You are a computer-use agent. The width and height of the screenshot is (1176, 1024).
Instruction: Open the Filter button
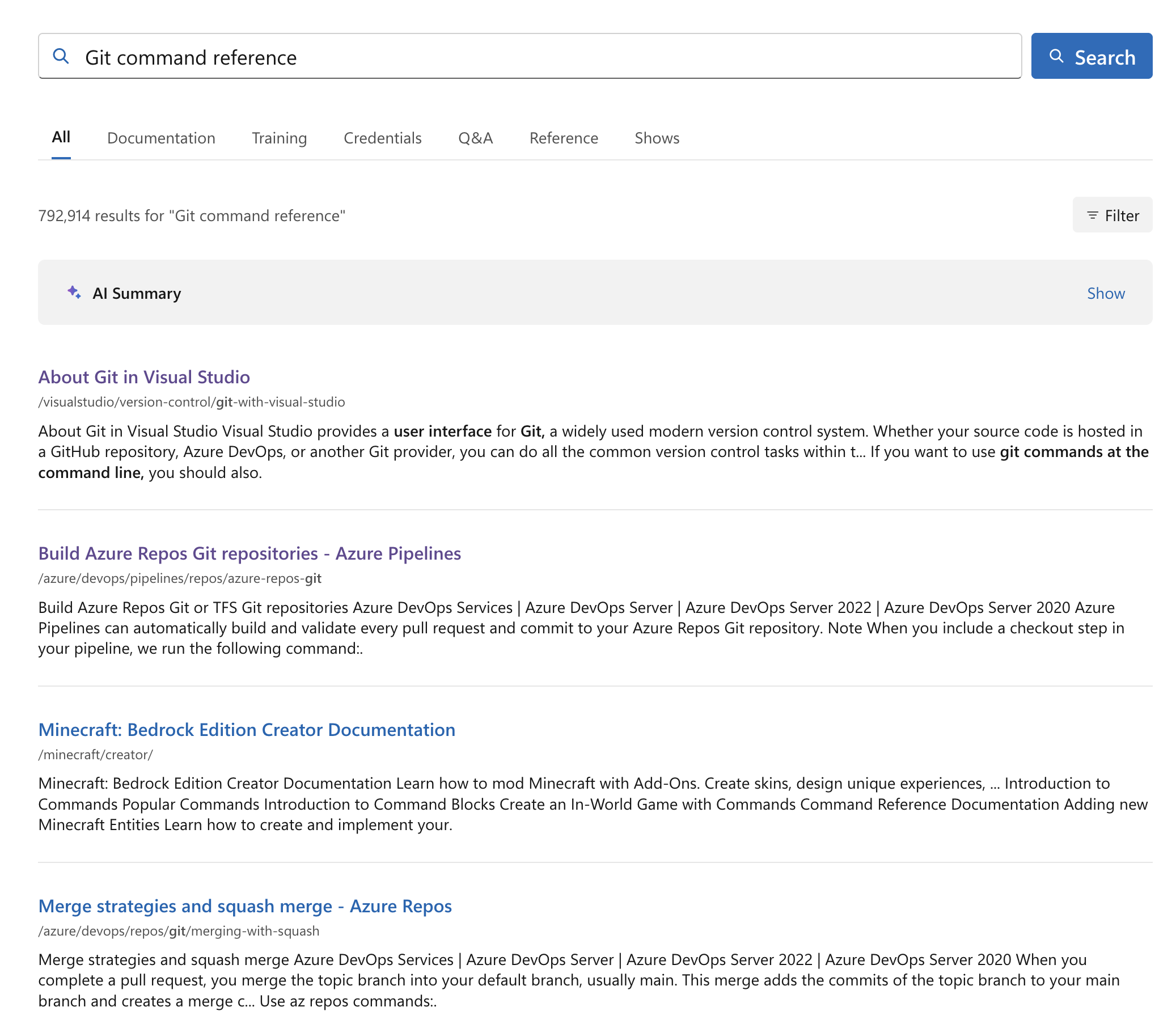coord(1112,215)
